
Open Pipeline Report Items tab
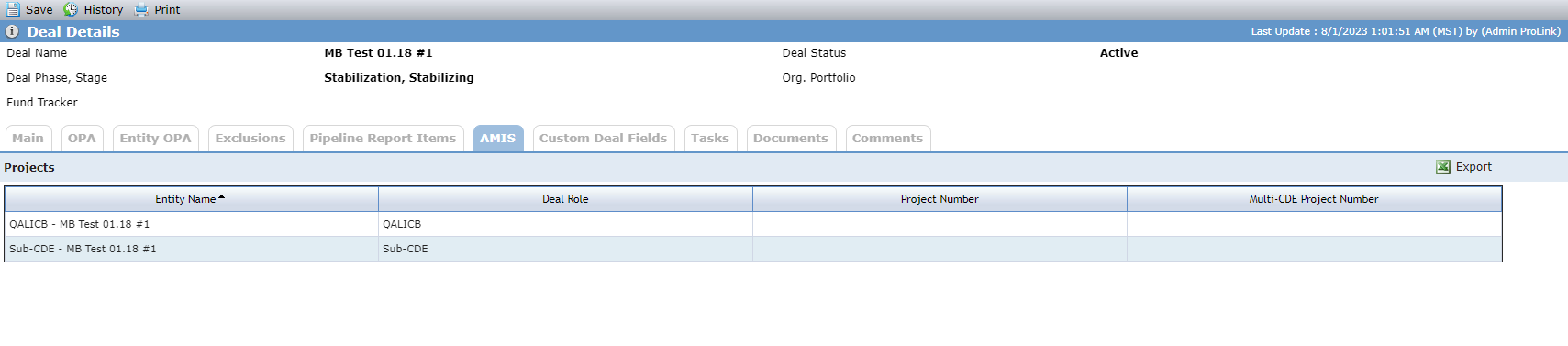tap(383, 138)
